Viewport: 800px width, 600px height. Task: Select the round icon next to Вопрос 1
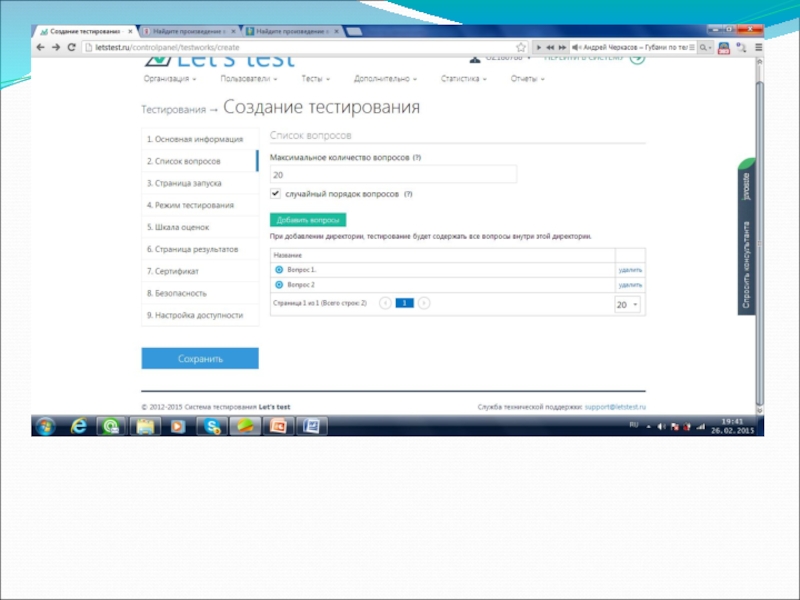[x=279, y=270]
